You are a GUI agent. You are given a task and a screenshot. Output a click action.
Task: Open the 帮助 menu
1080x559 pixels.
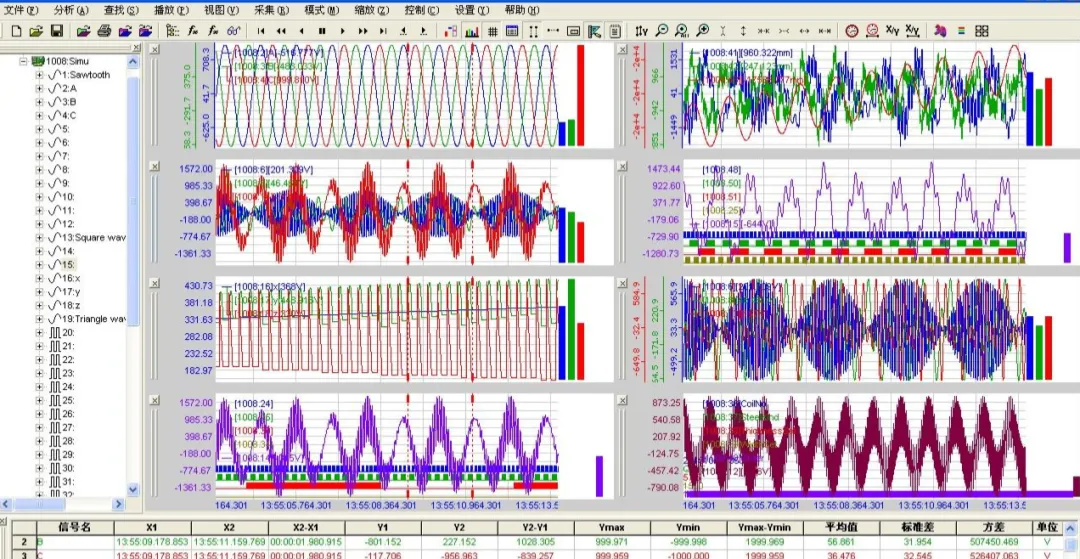coord(521,10)
